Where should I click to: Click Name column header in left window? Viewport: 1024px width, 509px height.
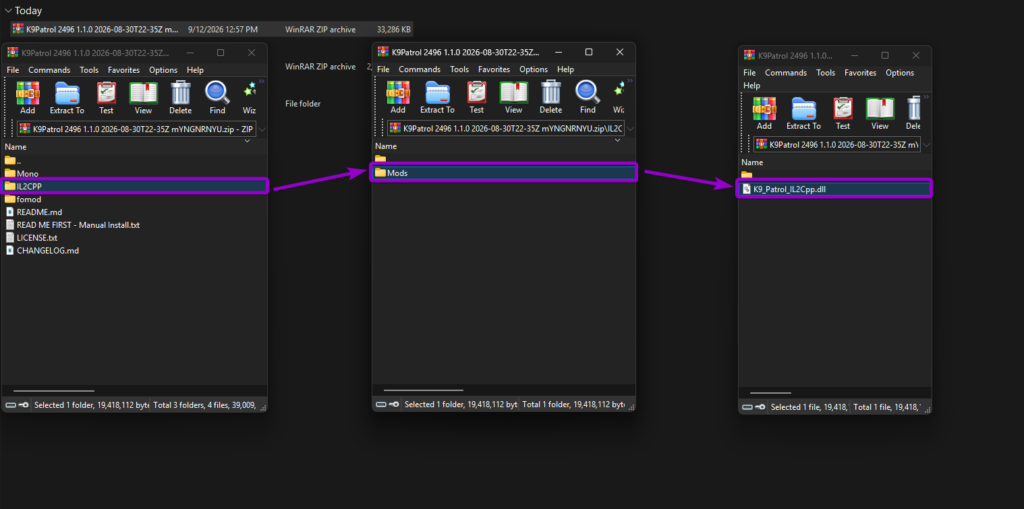click(x=15, y=147)
